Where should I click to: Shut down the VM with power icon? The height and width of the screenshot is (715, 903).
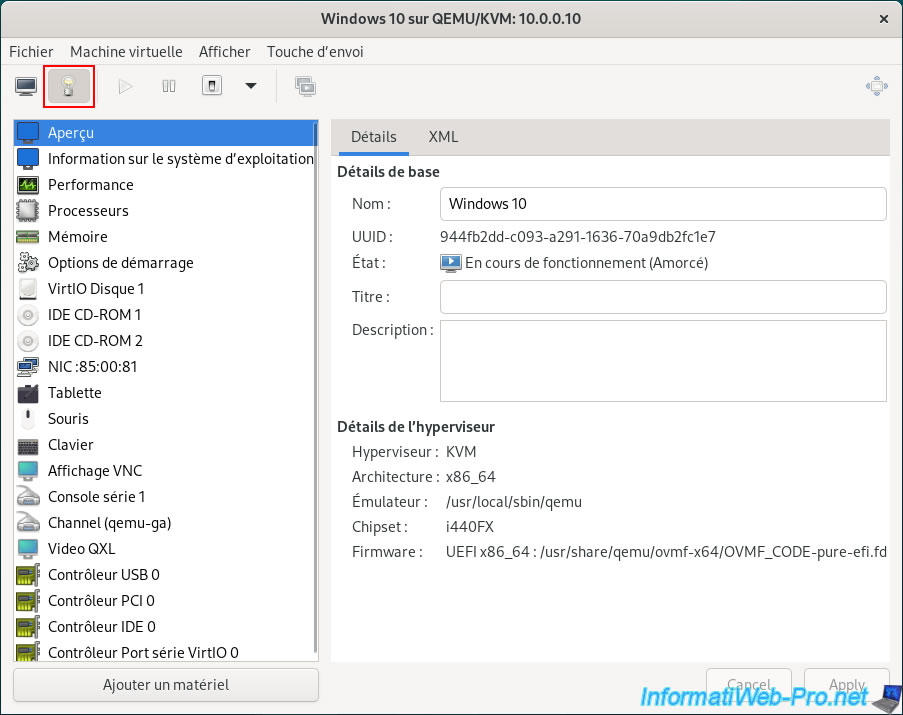click(212, 86)
